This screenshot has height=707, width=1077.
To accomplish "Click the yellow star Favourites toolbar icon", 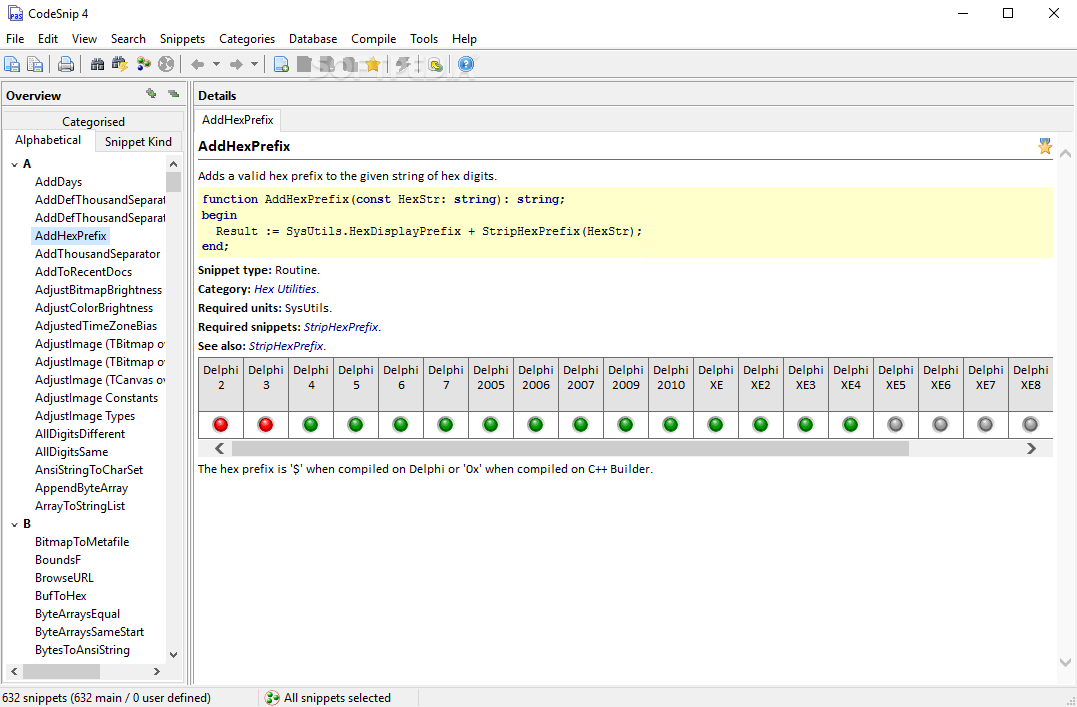I will [373, 65].
